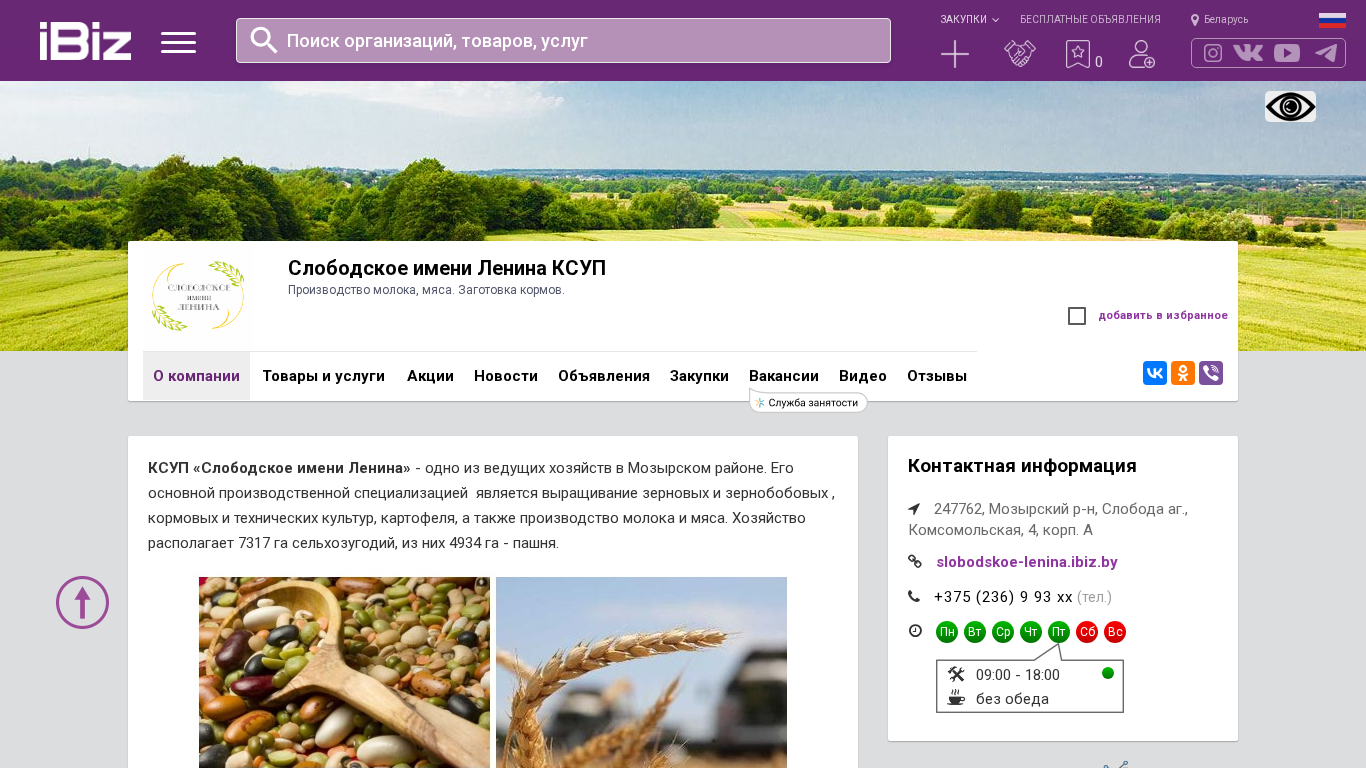Select the Saturday (Сб) schedule circle
Image resolution: width=1366 pixels, height=768 pixels.
[1087, 632]
